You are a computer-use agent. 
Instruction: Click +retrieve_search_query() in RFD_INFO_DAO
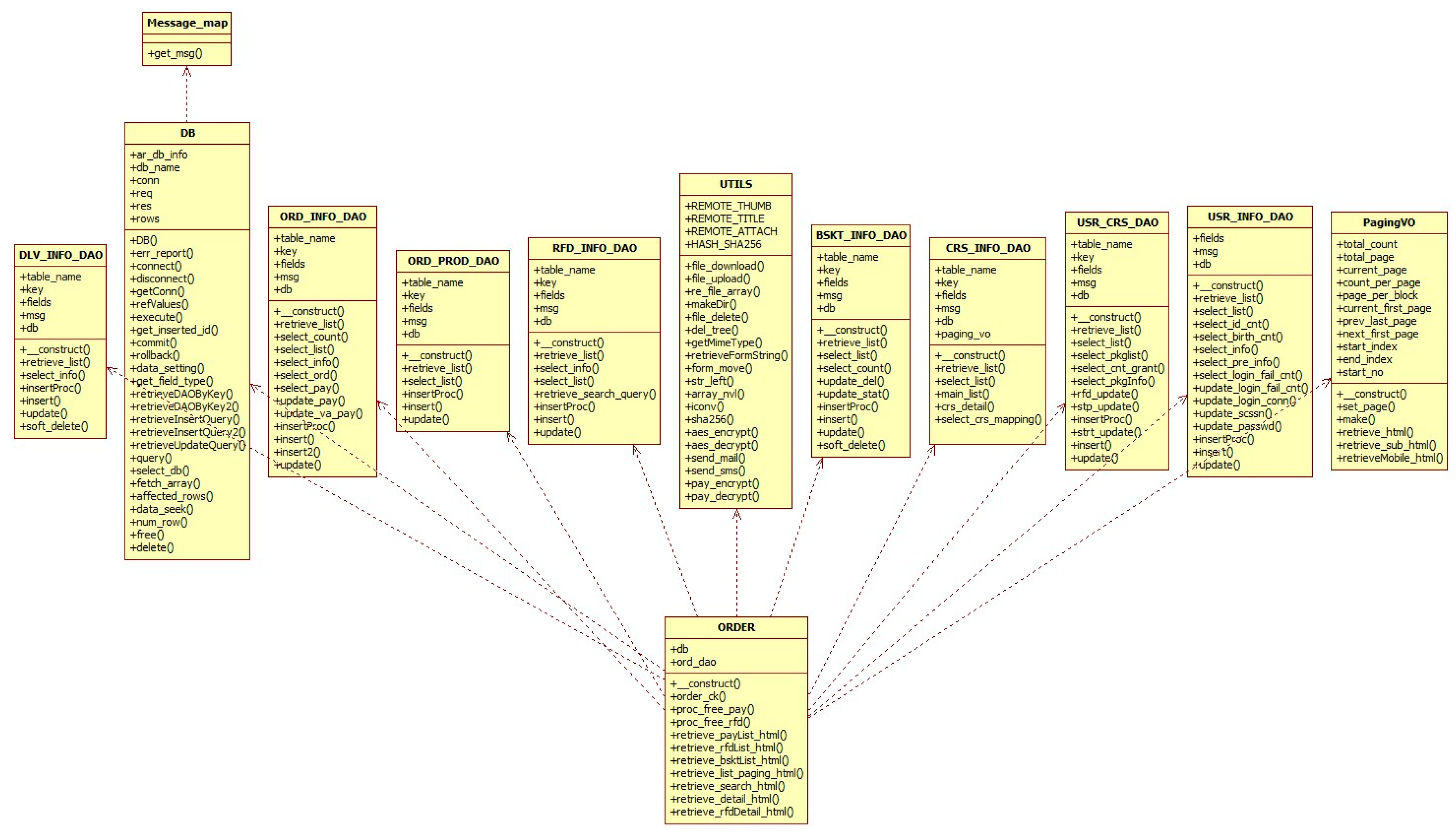pyautogui.click(x=594, y=394)
